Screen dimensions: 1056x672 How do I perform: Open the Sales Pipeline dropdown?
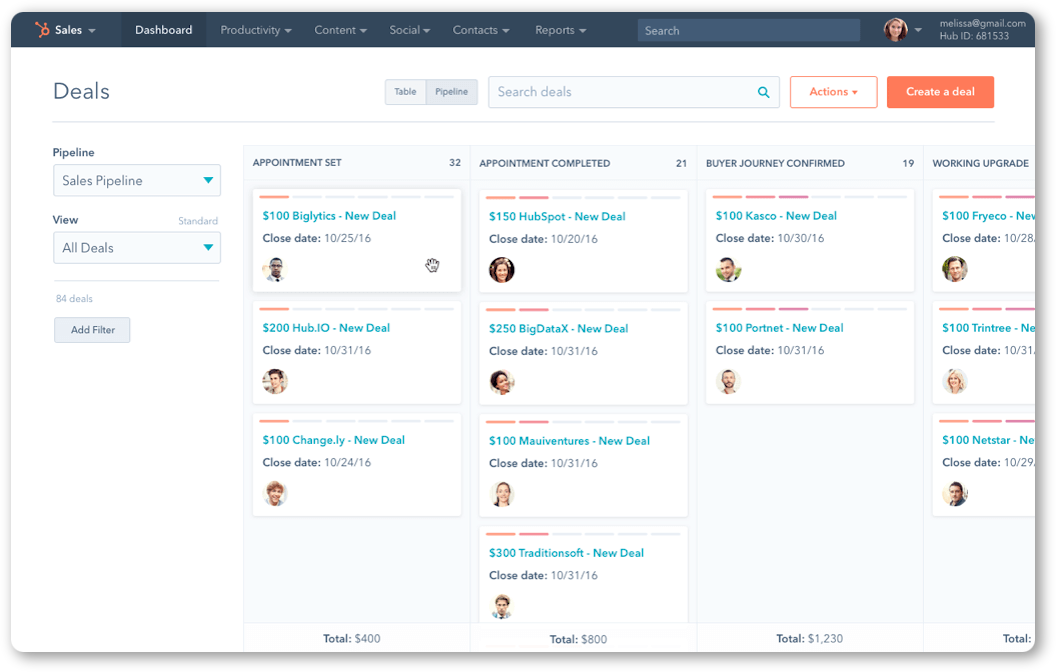[137, 180]
